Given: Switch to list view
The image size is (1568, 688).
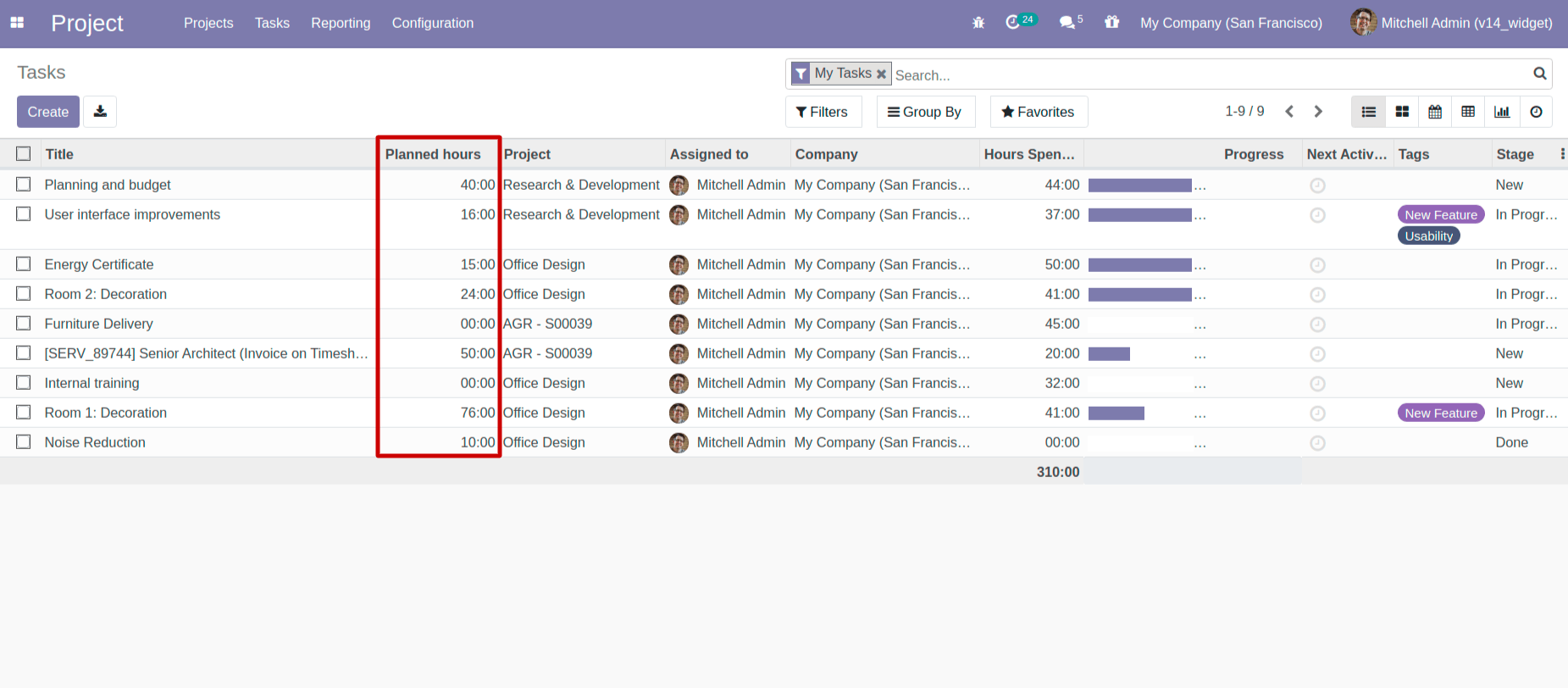Looking at the screenshot, I should coord(1368,112).
